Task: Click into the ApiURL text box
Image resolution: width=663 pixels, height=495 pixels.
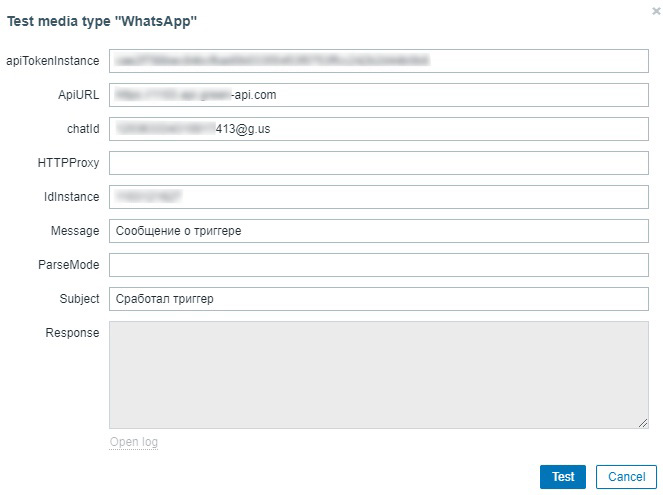Action: pos(378,95)
